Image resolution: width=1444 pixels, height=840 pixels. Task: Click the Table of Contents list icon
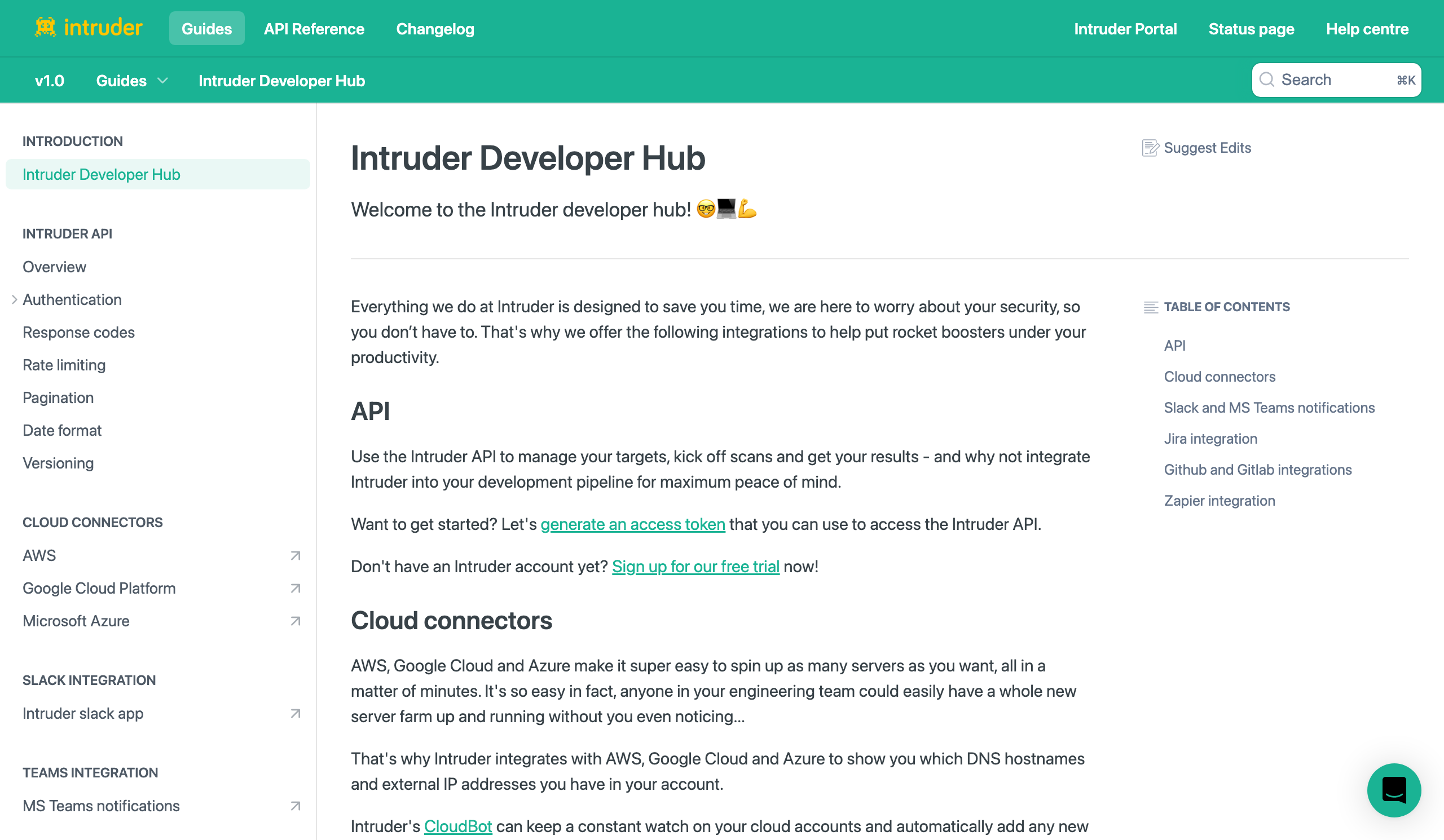coord(1151,307)
